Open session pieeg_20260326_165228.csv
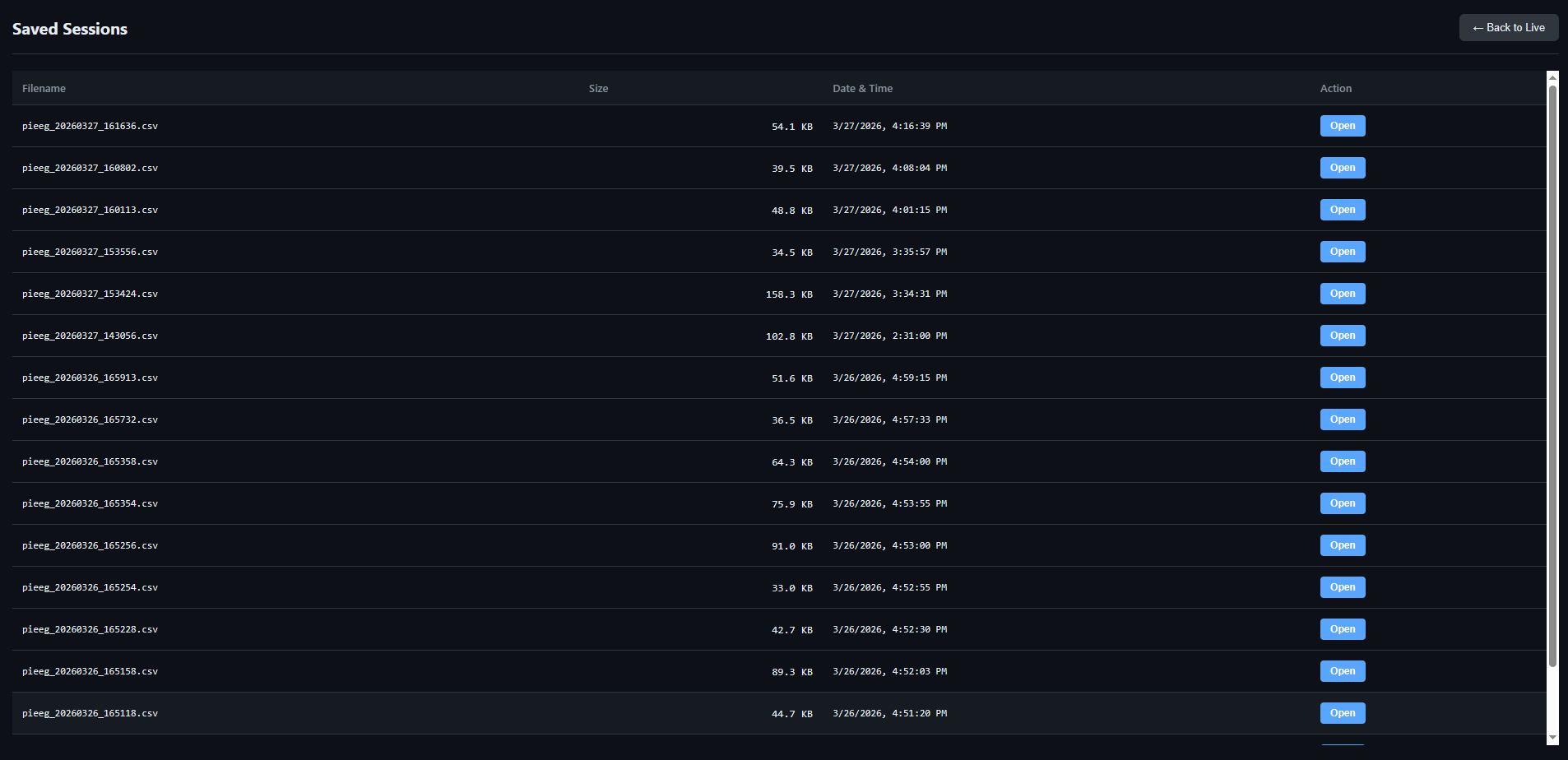This screenshot has width=1568, height=760. (1342, 629)
